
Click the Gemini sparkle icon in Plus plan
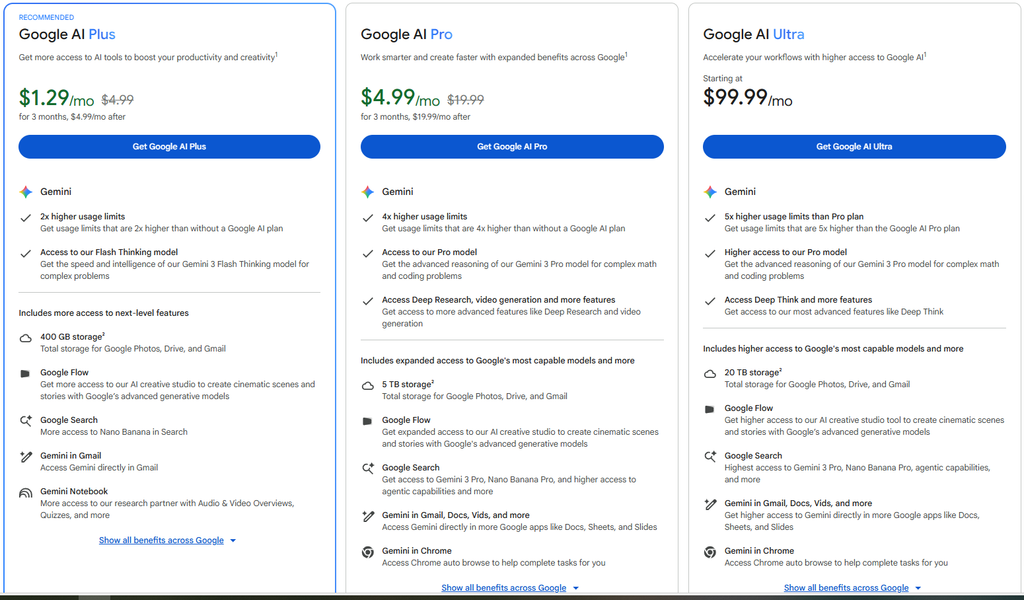(25, 192)
